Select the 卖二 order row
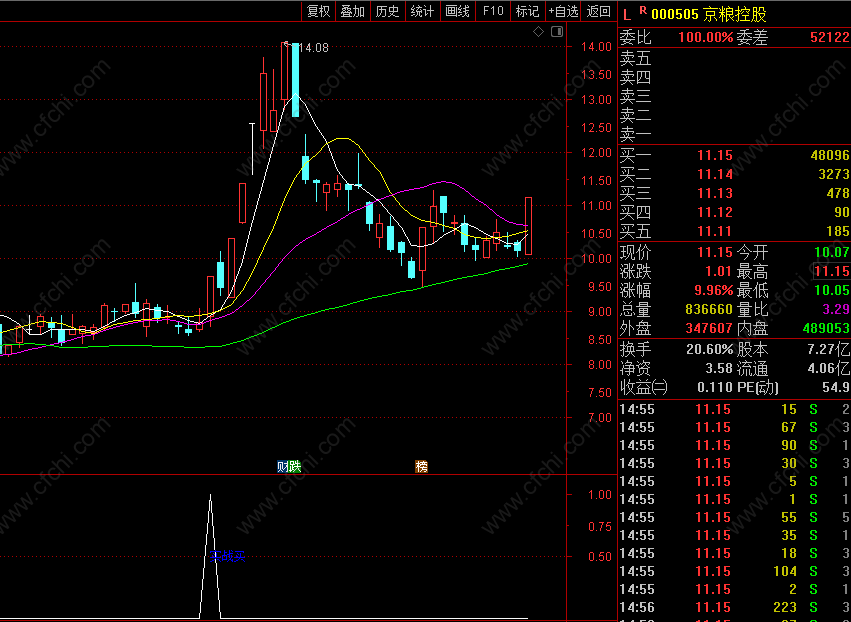This screenshot has height=622, width=851. click(x=734, y=115)
